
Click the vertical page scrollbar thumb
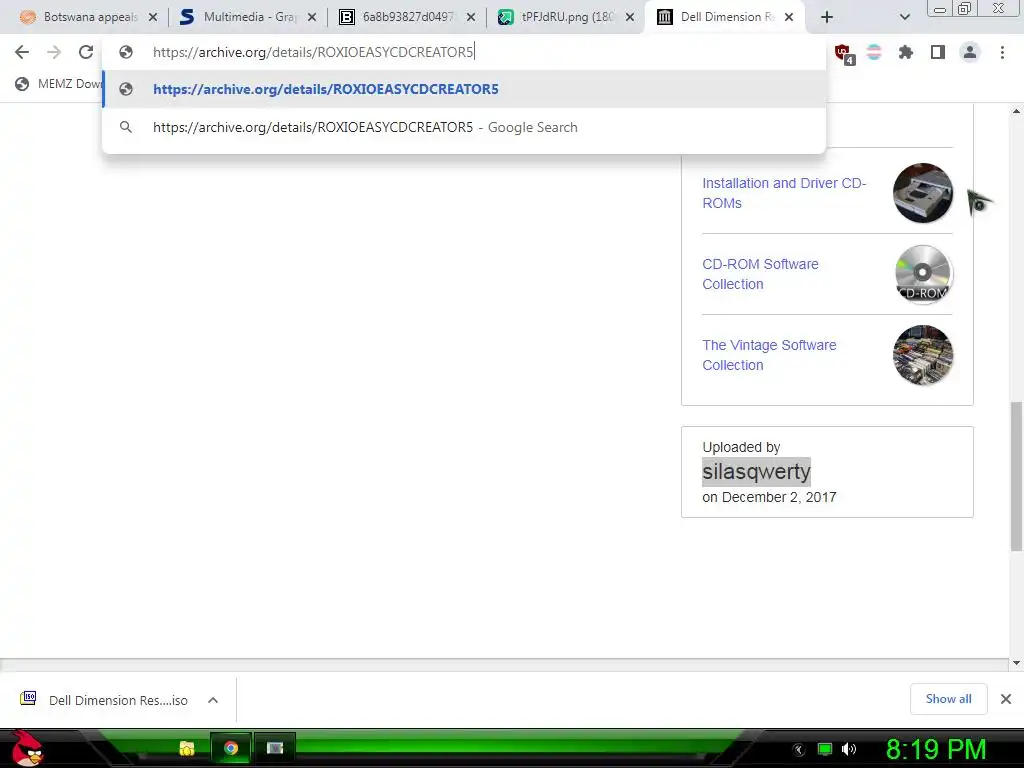point(1016,477)
